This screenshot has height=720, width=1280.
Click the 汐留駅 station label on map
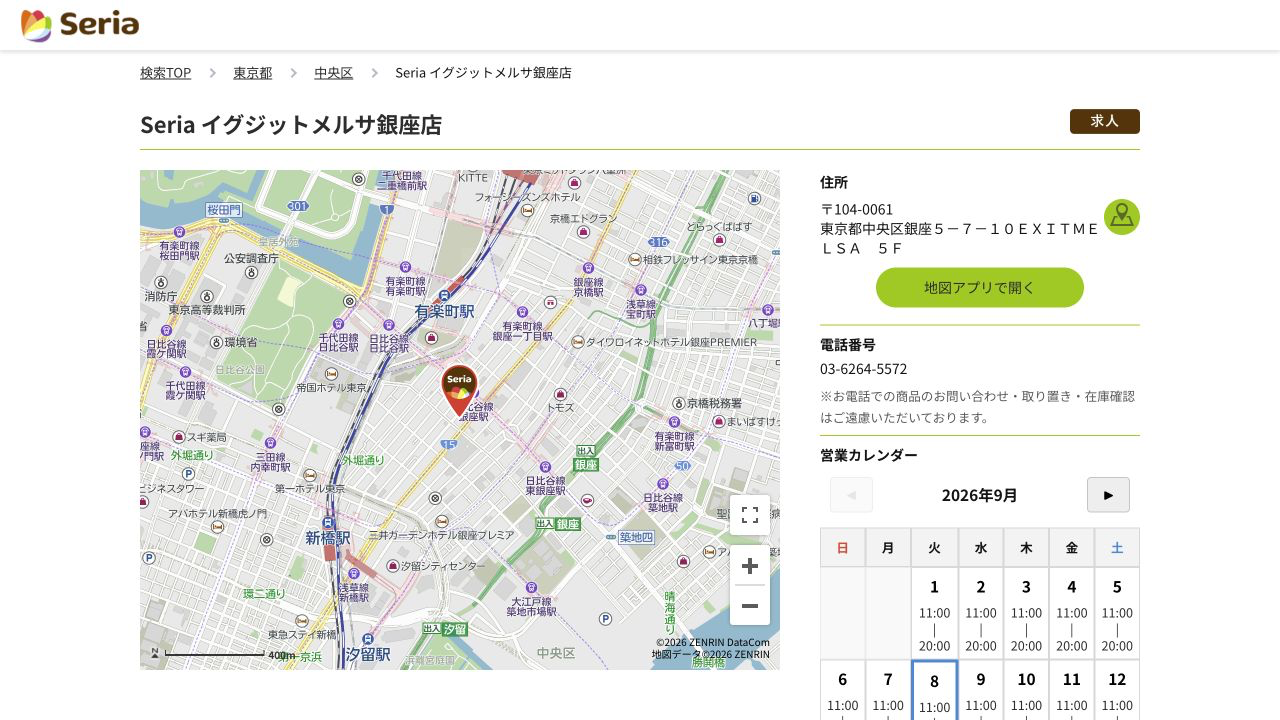(368, 654)
